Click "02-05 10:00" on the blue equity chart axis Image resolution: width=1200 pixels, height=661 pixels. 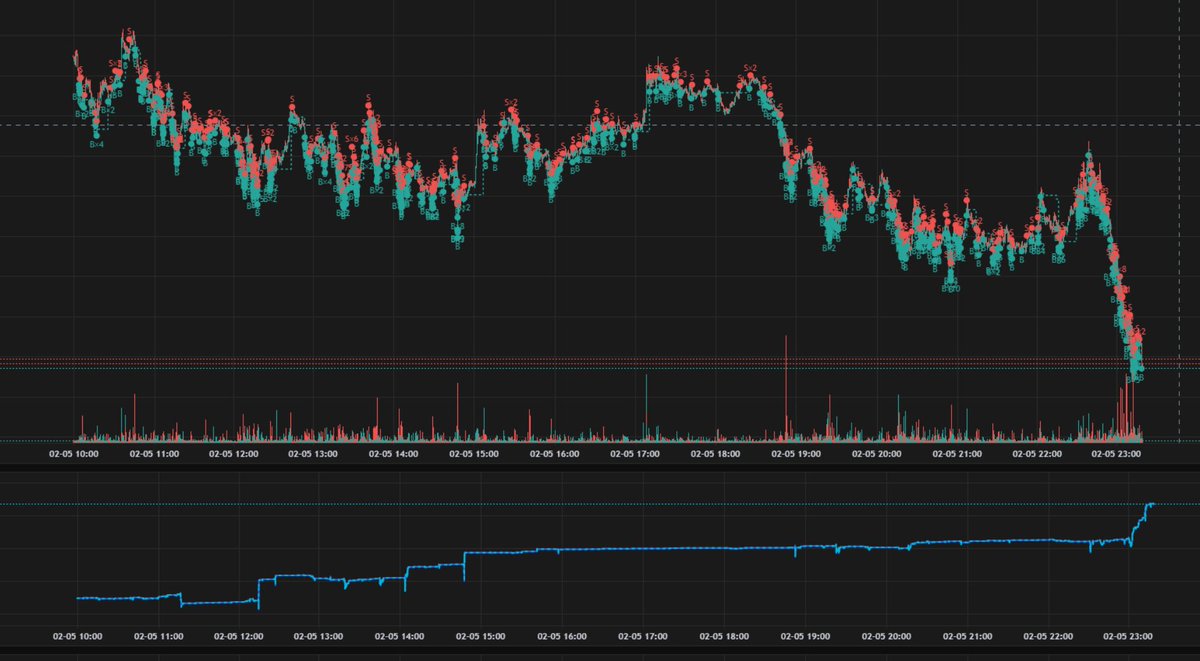(x=76, y=634)
